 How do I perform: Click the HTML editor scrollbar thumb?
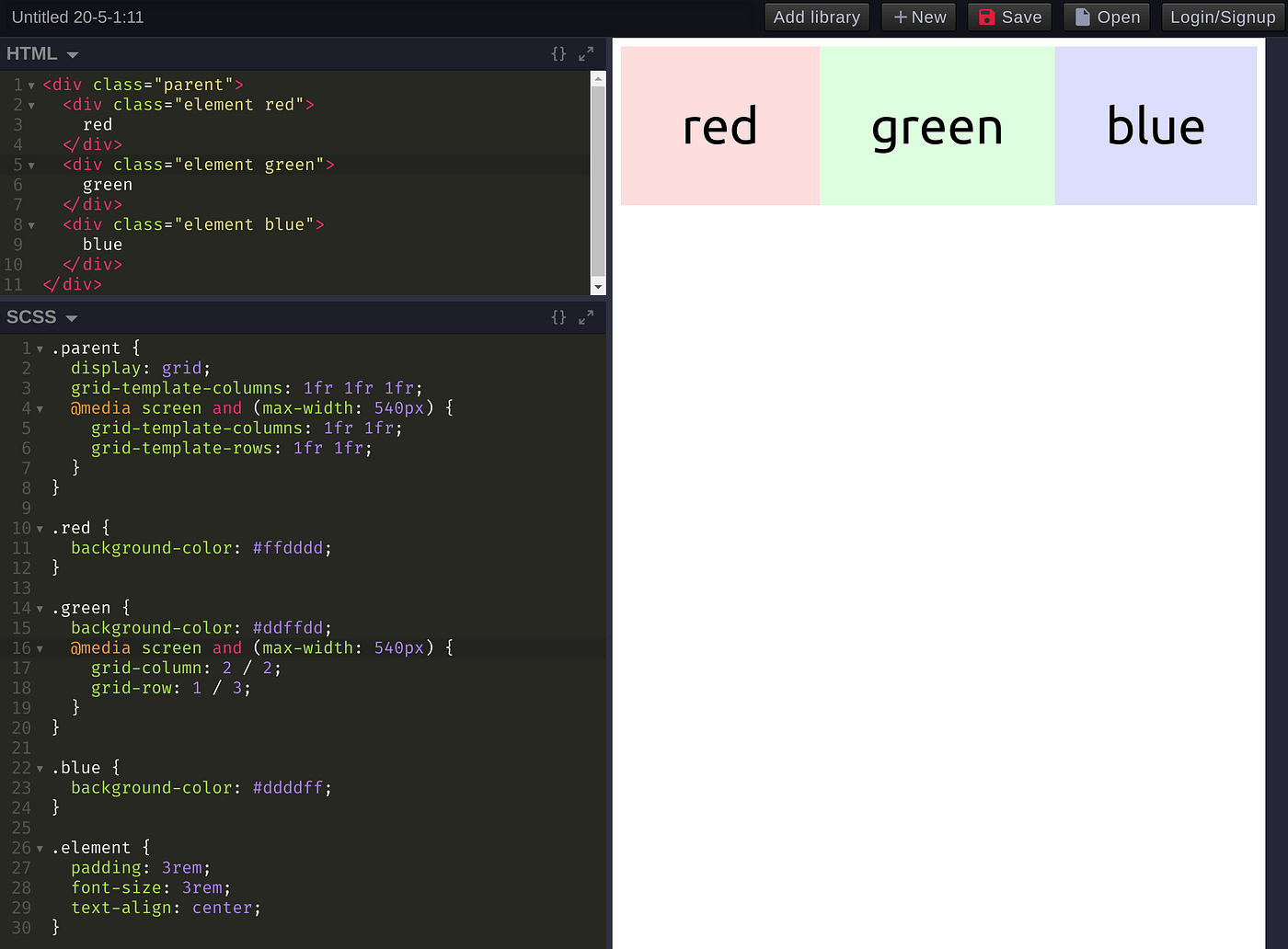pyautogui.click(x=598, y=181)
